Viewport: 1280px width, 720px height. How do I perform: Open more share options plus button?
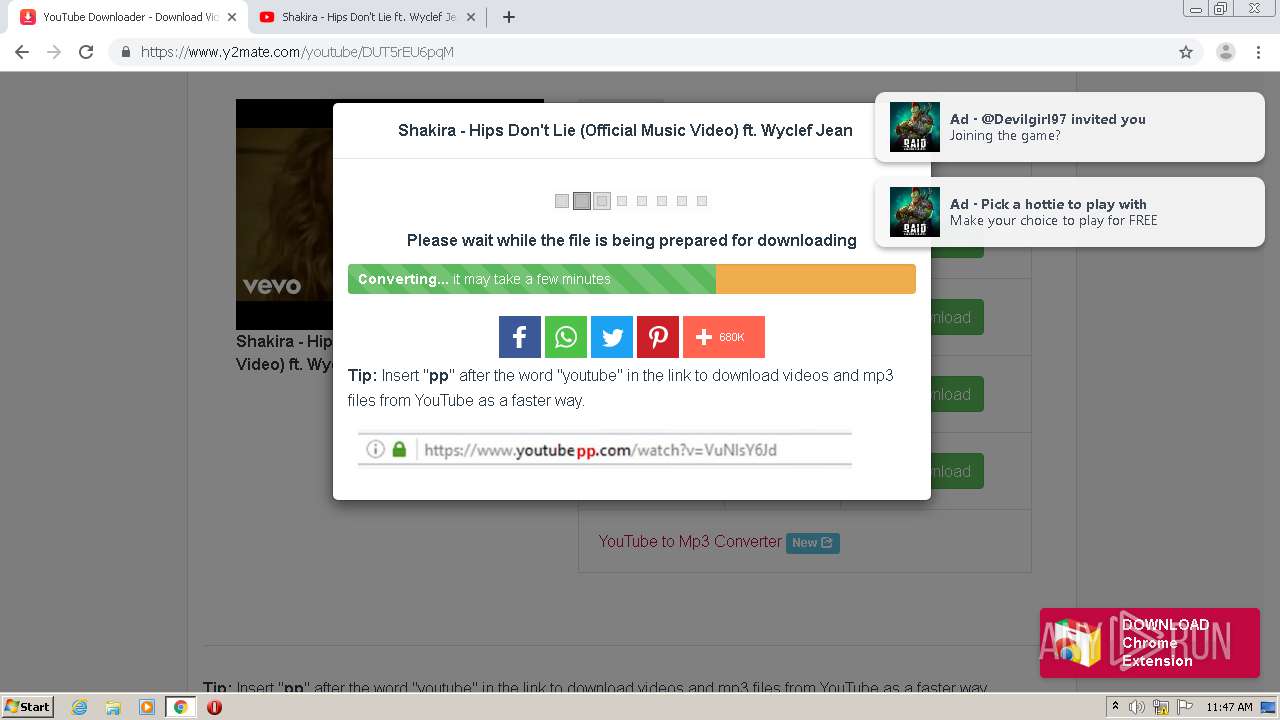point(724,337)
